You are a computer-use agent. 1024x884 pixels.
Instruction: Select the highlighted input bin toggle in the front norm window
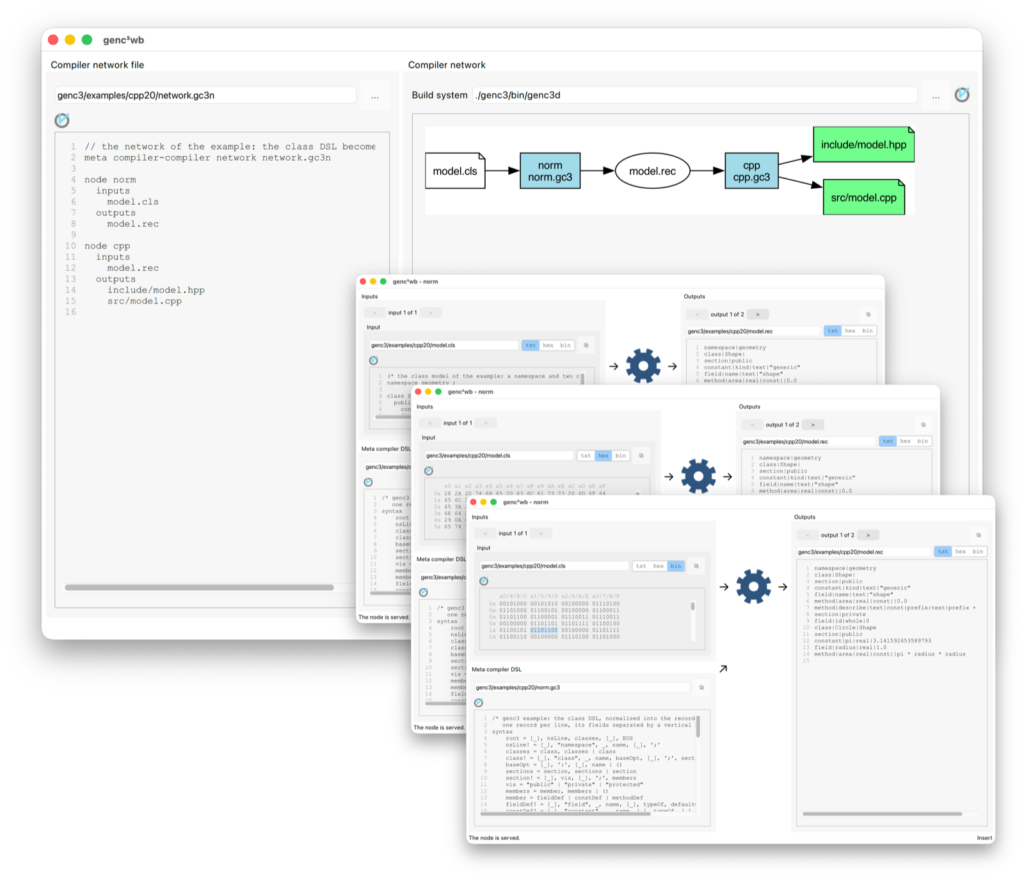tap(676, 566)
